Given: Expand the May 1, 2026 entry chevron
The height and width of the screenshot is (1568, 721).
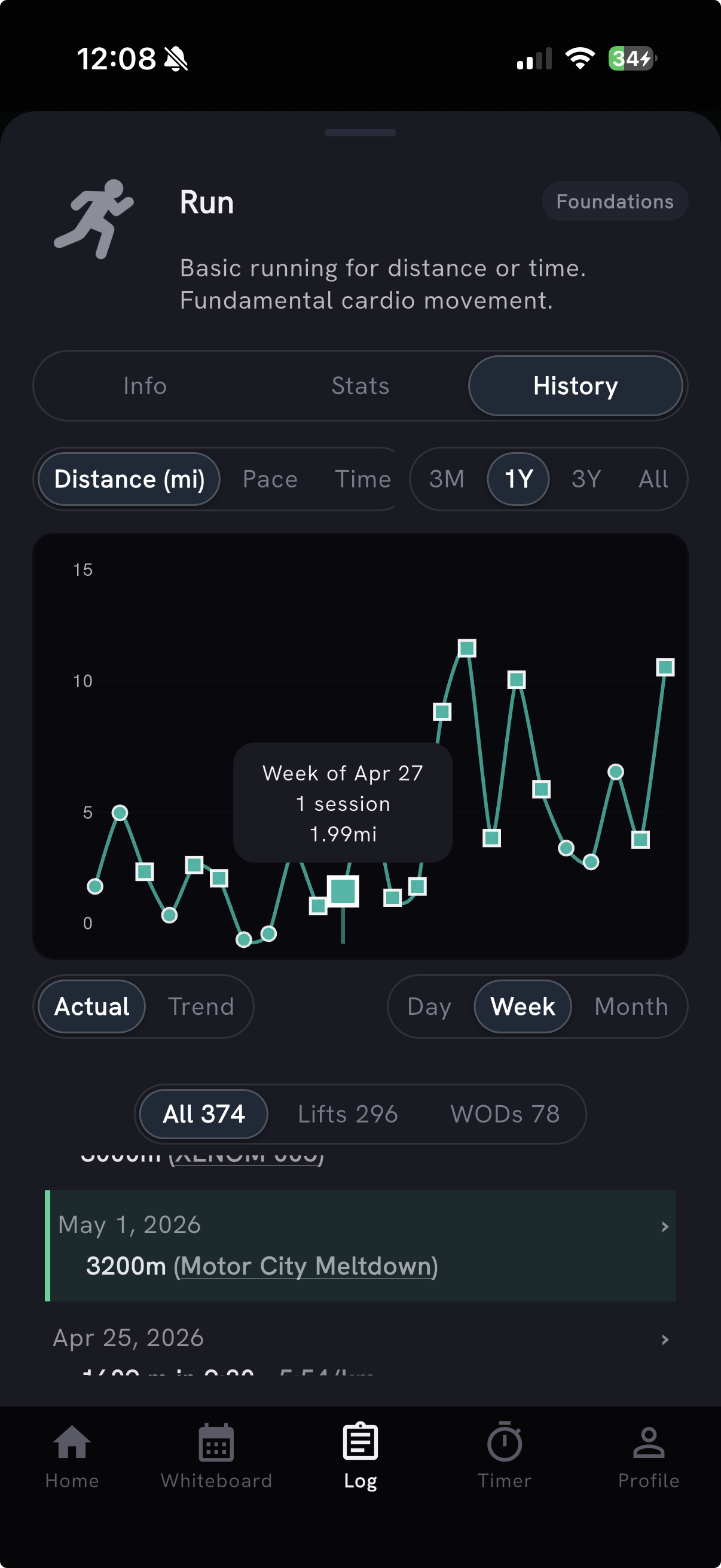Looking at the screenshot, I should click(x=665, y=1227).
